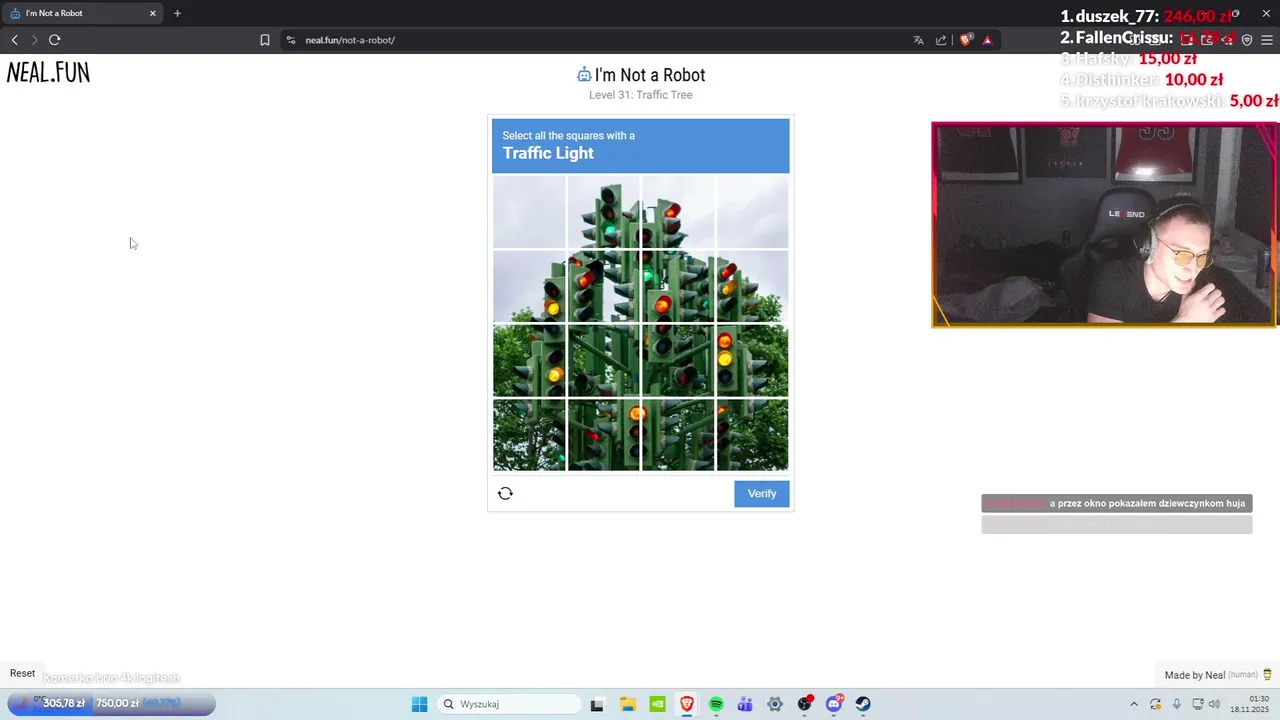This screenshot has height=720, width=1280.
Task: Open the Brave Rewards triangle icon
Action: click(x=987, y=40)
